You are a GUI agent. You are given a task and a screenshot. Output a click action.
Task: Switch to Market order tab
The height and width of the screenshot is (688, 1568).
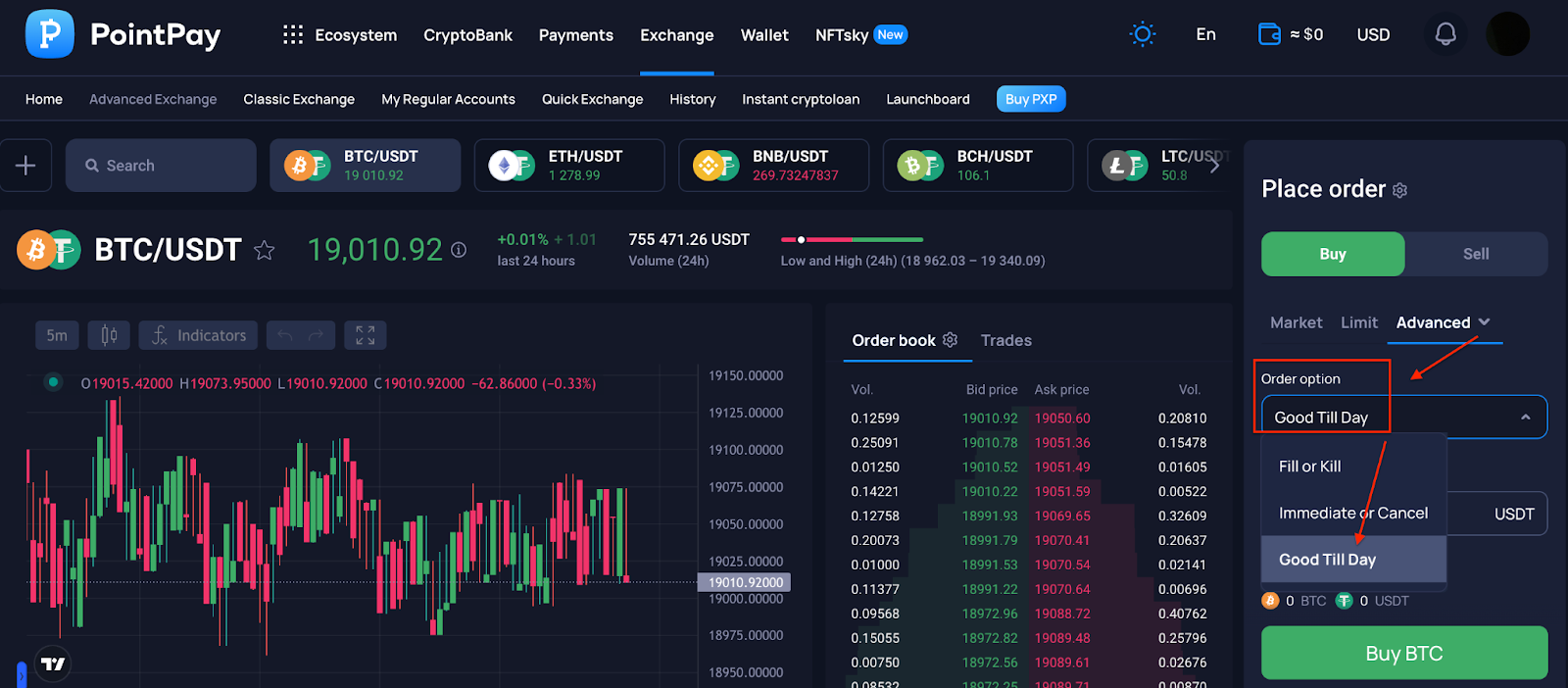(1296, 322)
